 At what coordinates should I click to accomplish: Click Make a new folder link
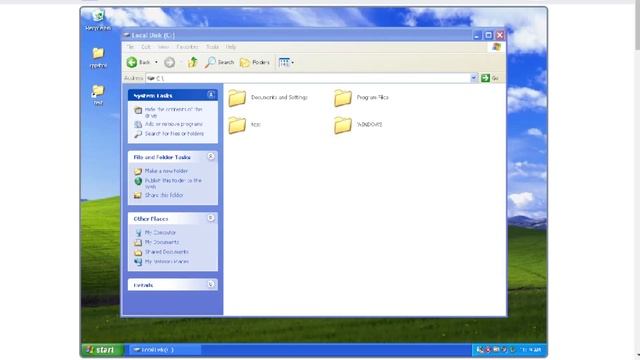click(166, 171)
